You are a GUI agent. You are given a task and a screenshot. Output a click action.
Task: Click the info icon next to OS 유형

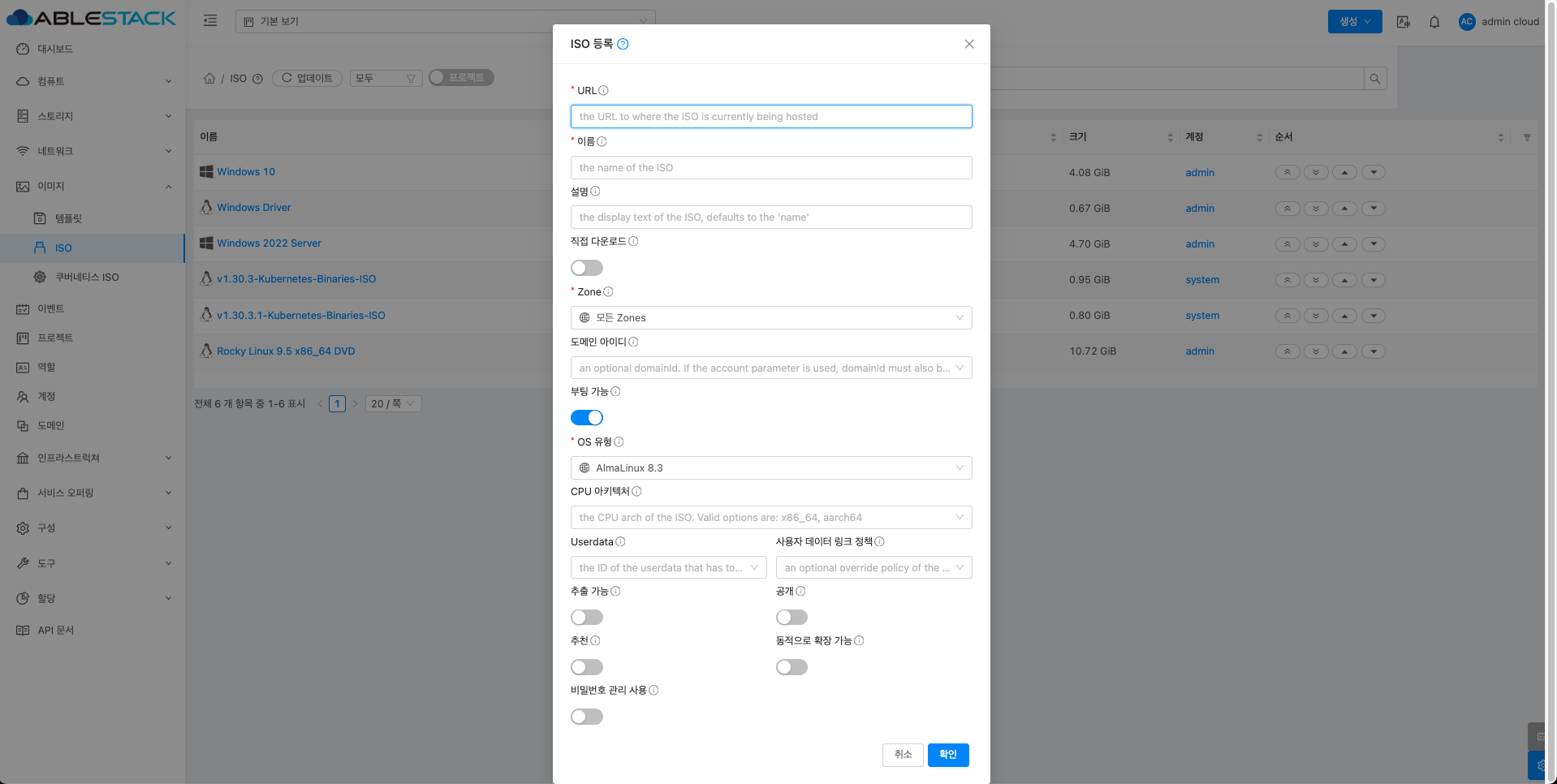pyautogui.click(x=619, y=442)
